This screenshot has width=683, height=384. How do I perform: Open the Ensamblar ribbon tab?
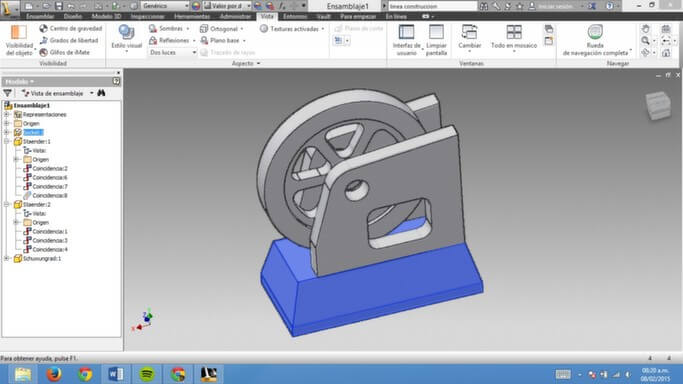[x=40, y=17]
